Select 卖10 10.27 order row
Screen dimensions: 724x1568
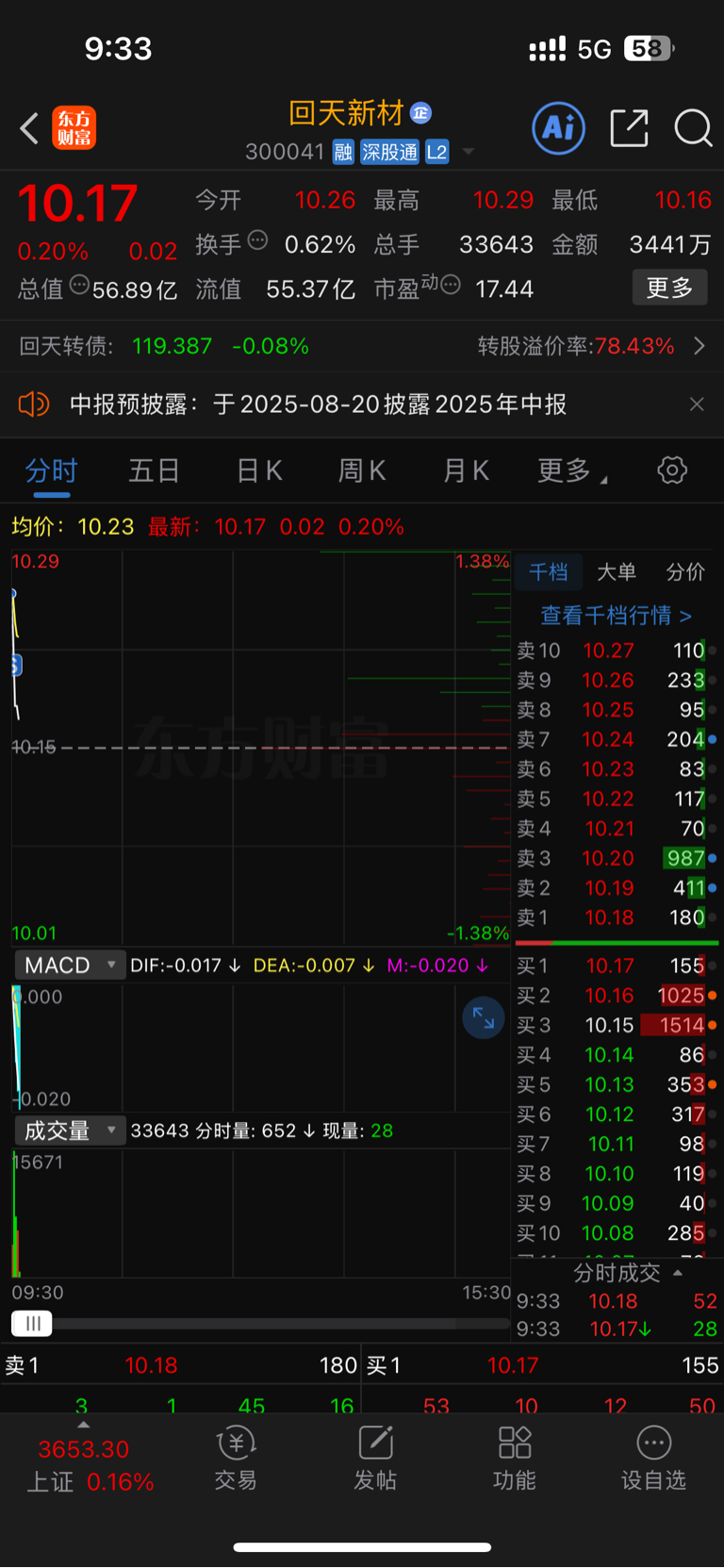coord(617,651)
